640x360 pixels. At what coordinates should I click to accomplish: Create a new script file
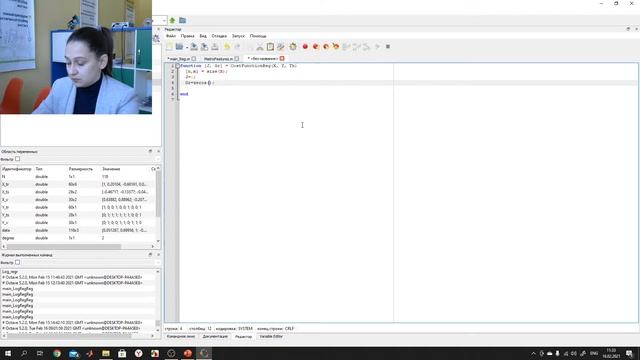pos(169,47)
